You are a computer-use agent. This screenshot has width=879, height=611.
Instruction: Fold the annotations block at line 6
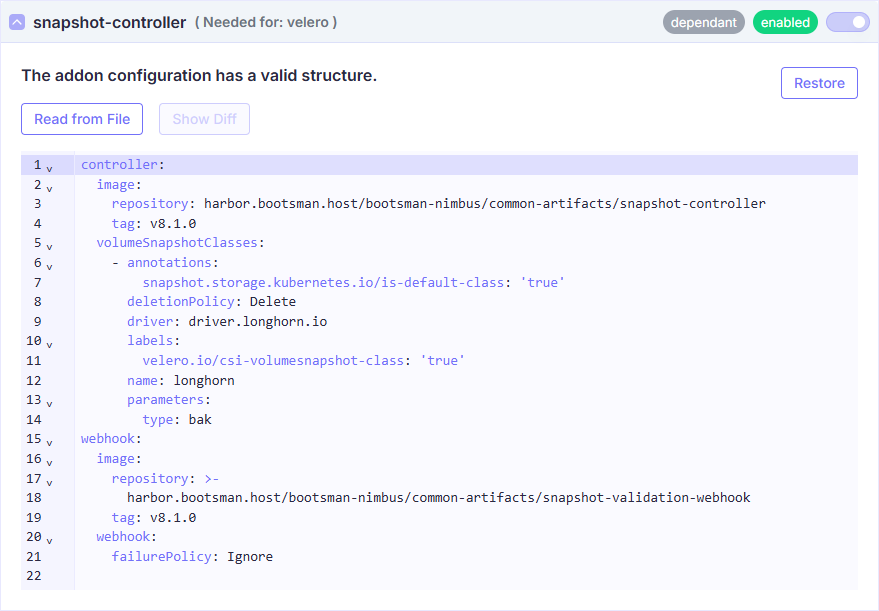coord(50,265)
